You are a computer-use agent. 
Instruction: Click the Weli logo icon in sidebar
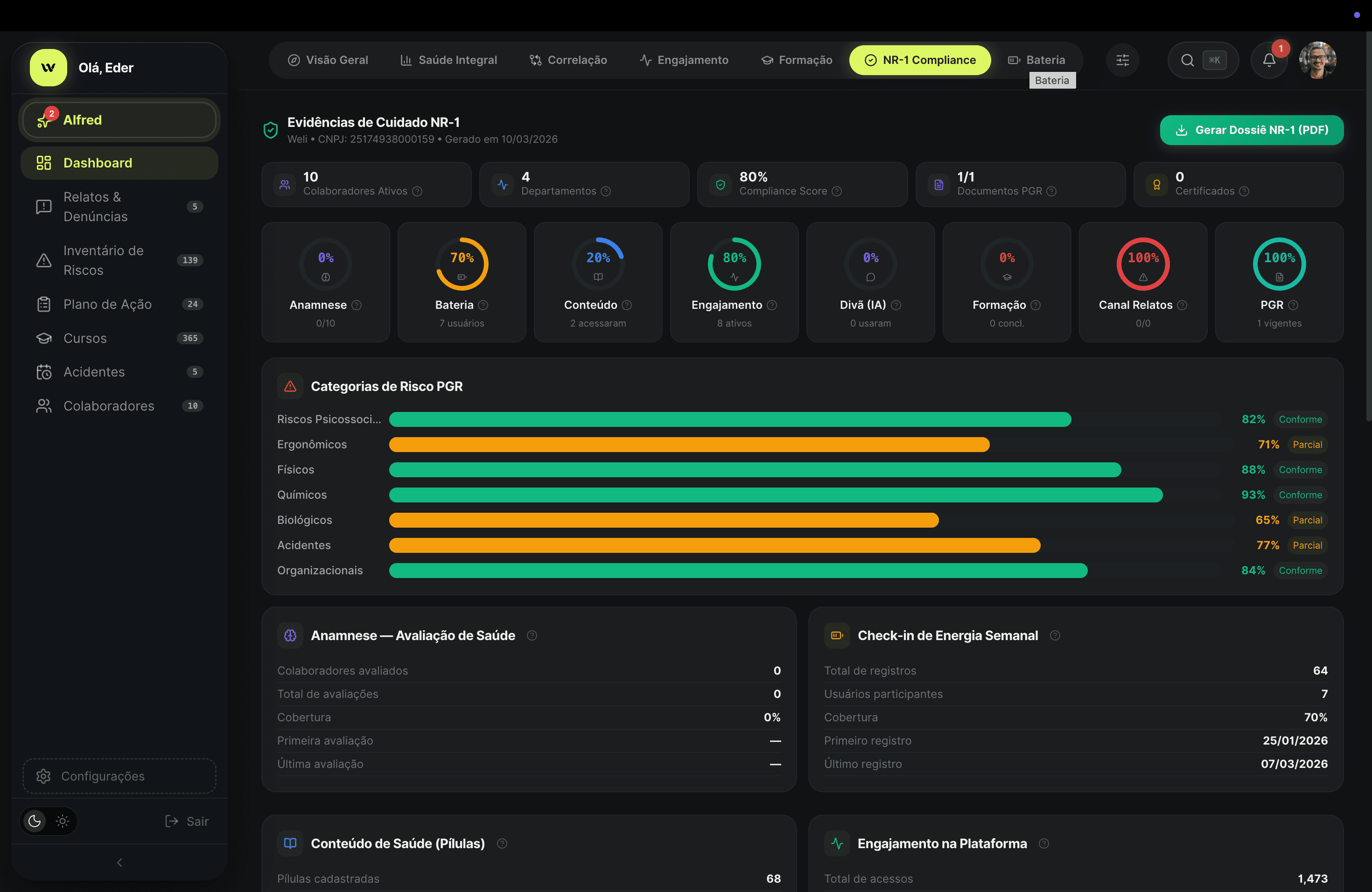(49, 68)
